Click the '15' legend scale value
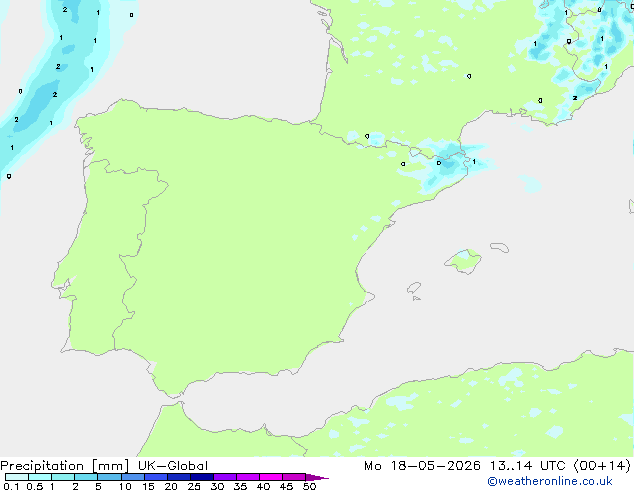Viewport: 634px width, 490px height. tap(148, 486)
